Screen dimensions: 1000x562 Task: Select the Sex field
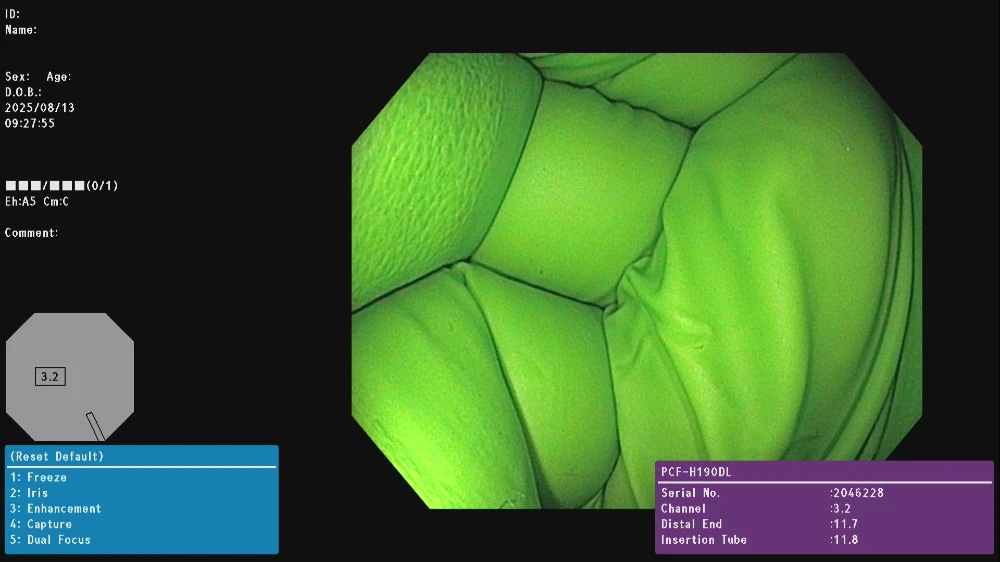pyautogui.click(x=17, y=77)
